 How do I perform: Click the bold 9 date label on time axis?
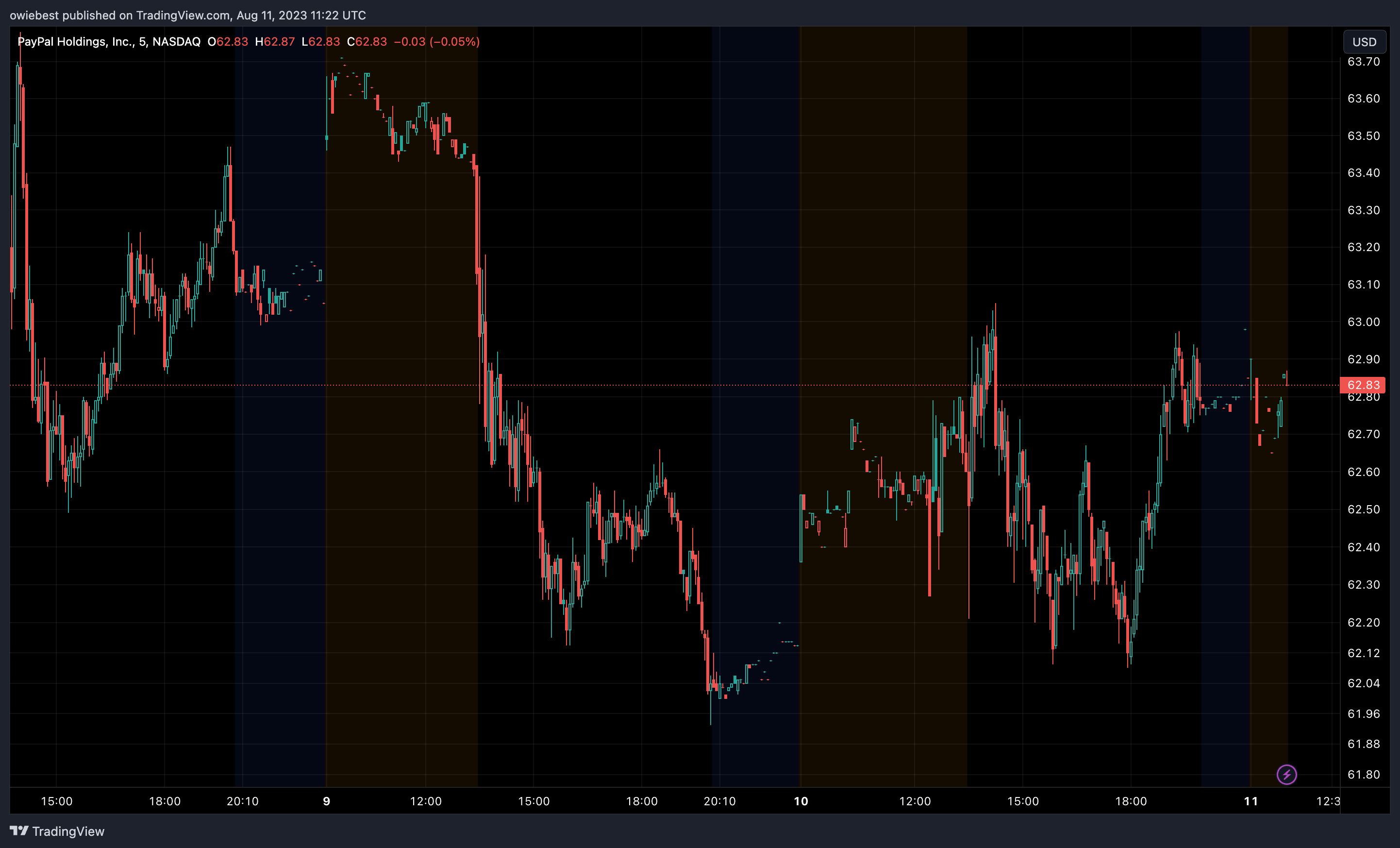coord(327,801)
